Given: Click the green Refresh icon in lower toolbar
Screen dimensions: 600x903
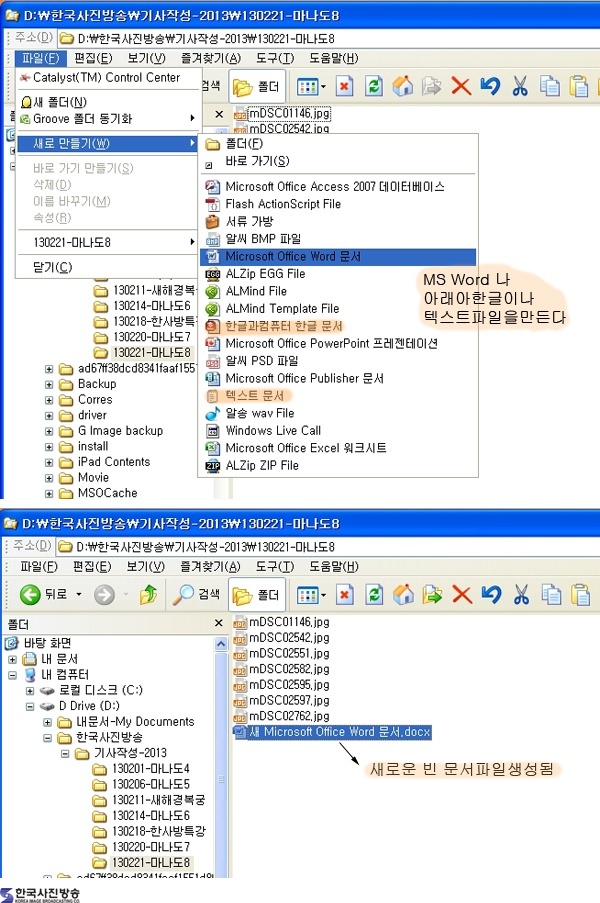Looking at the screenshot, I should click(x=374, y=594).
